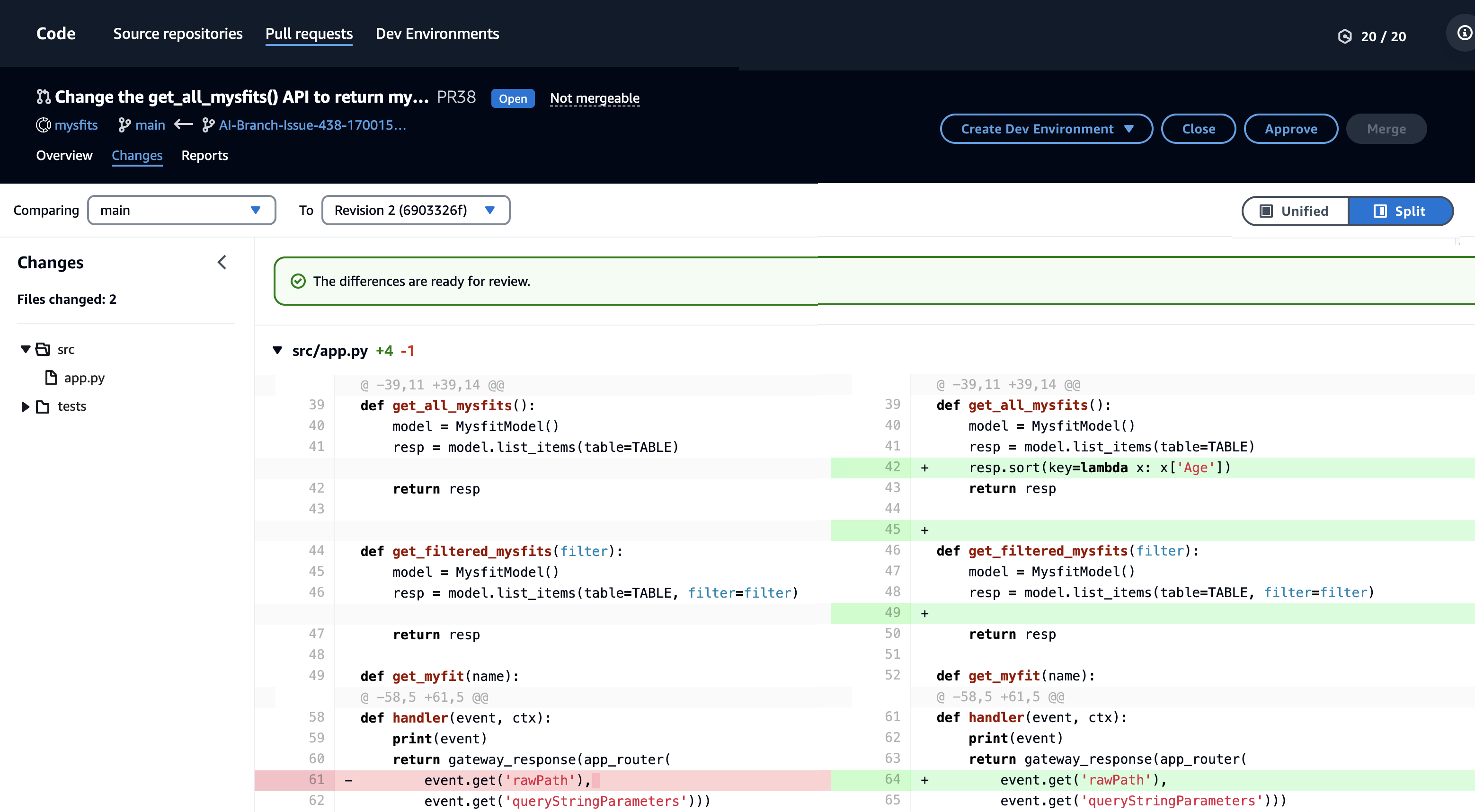
Task: Click the info icon at top right
Action: pos(1464,33)
